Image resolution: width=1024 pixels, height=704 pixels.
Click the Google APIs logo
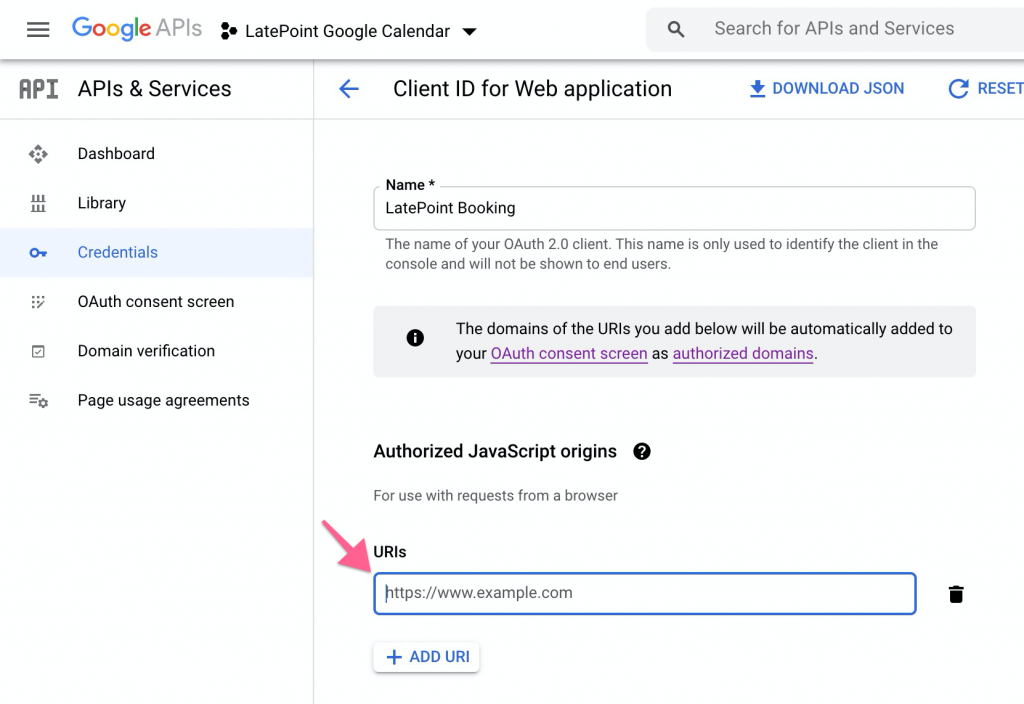tap(136, 28)
